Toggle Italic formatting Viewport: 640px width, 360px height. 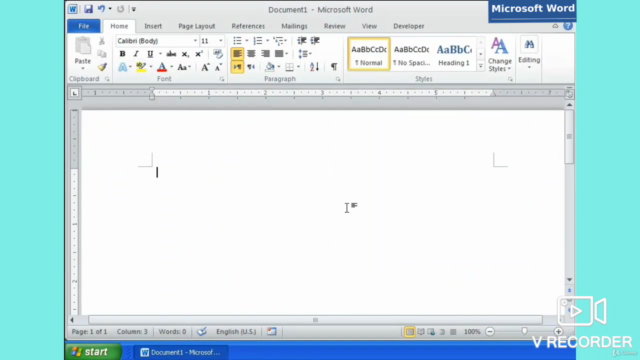(x=136, y=54)
